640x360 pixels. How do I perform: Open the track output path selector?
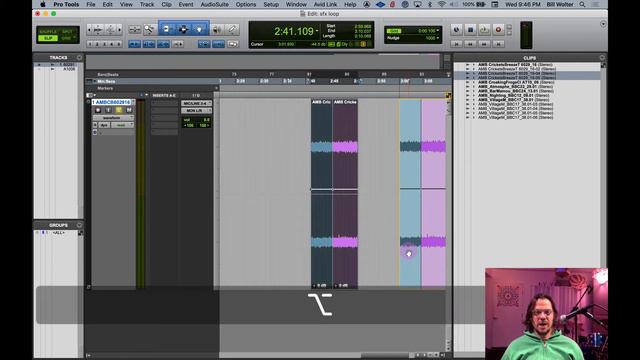pyautogui.click(x=196, y=111)
